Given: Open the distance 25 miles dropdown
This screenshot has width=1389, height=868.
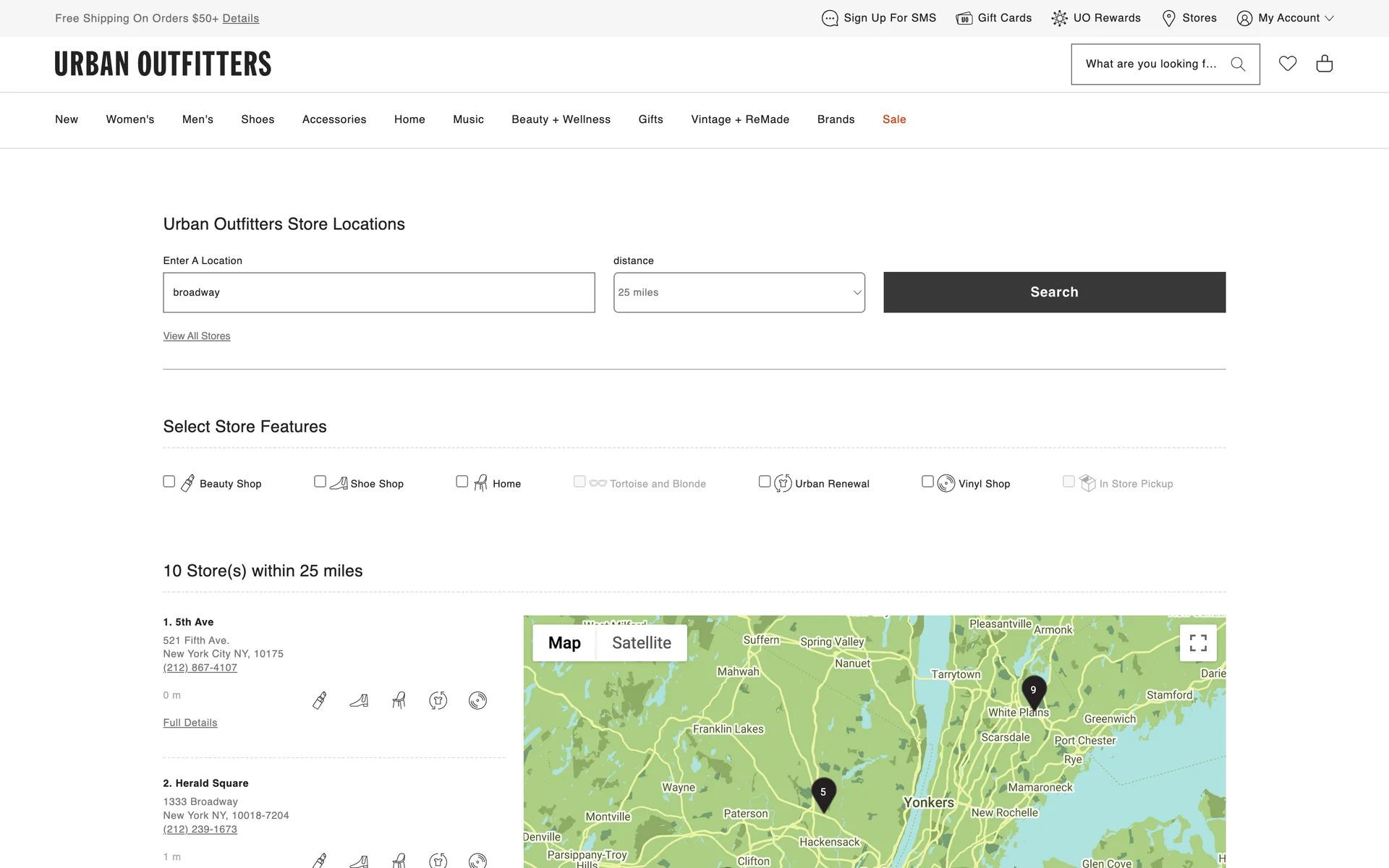Looking at the screenshot, I should (x=739, y=292).
